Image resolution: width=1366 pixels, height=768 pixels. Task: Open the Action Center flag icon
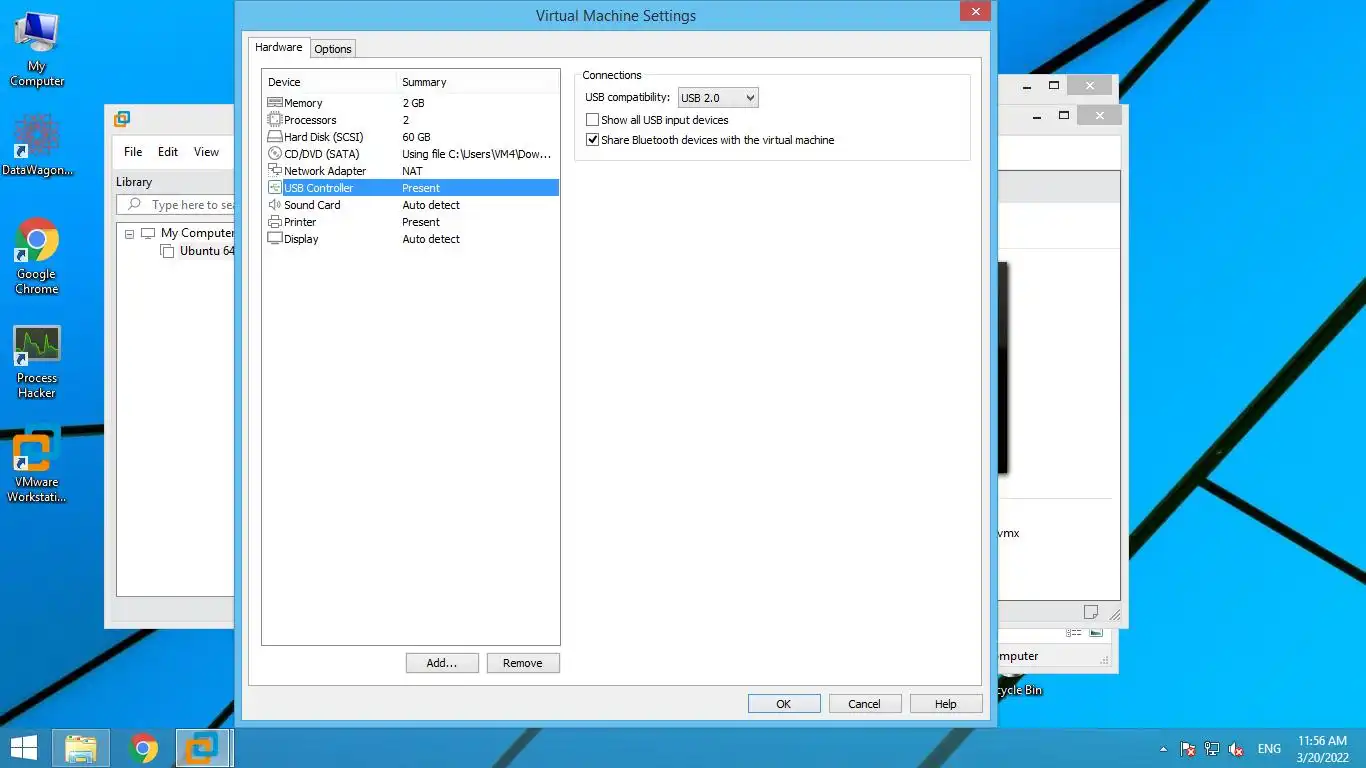pyautogui.click(x=1188, y=749)
